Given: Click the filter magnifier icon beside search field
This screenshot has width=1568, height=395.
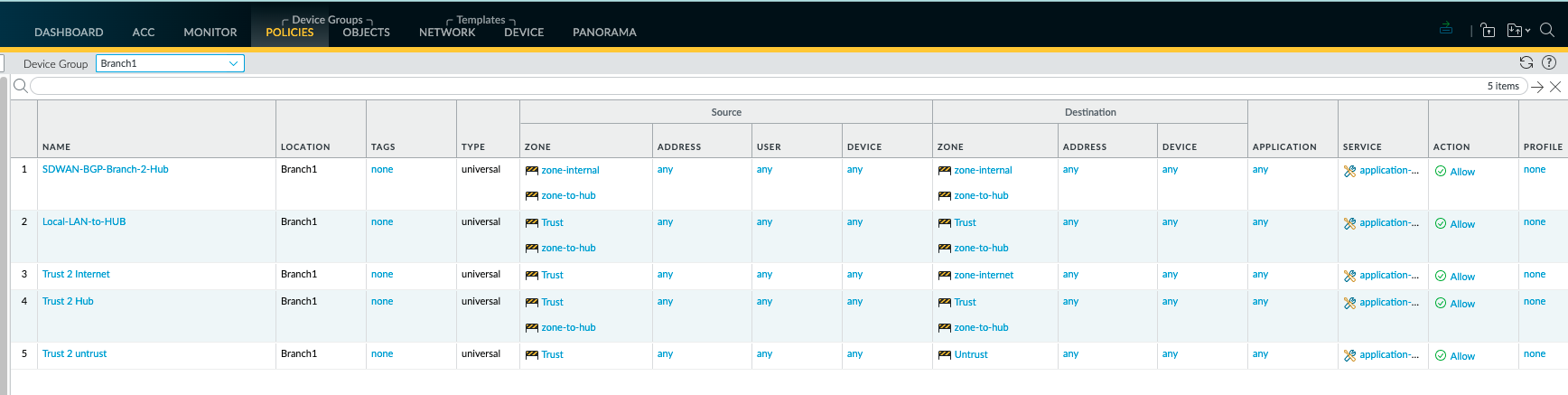Looking at the screenshot, I should click(x=20, y=86).
